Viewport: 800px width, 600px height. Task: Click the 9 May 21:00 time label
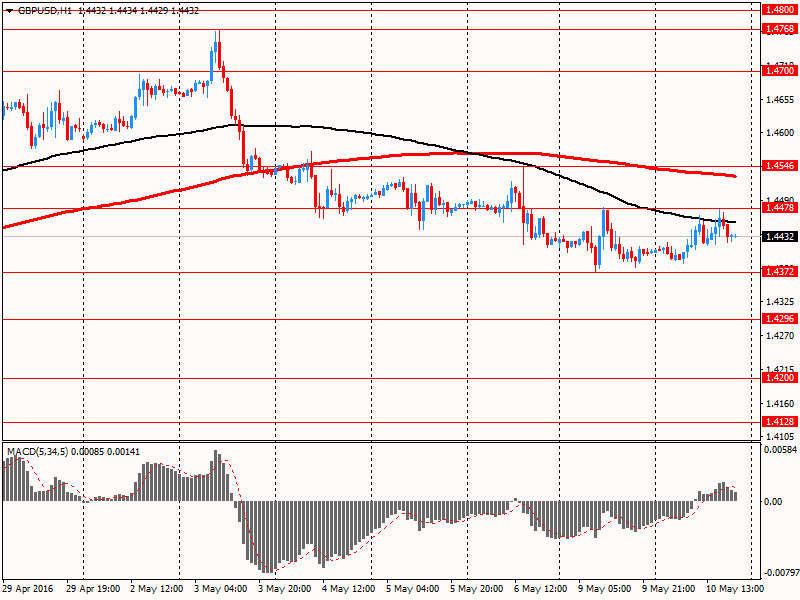pos(669,589)
